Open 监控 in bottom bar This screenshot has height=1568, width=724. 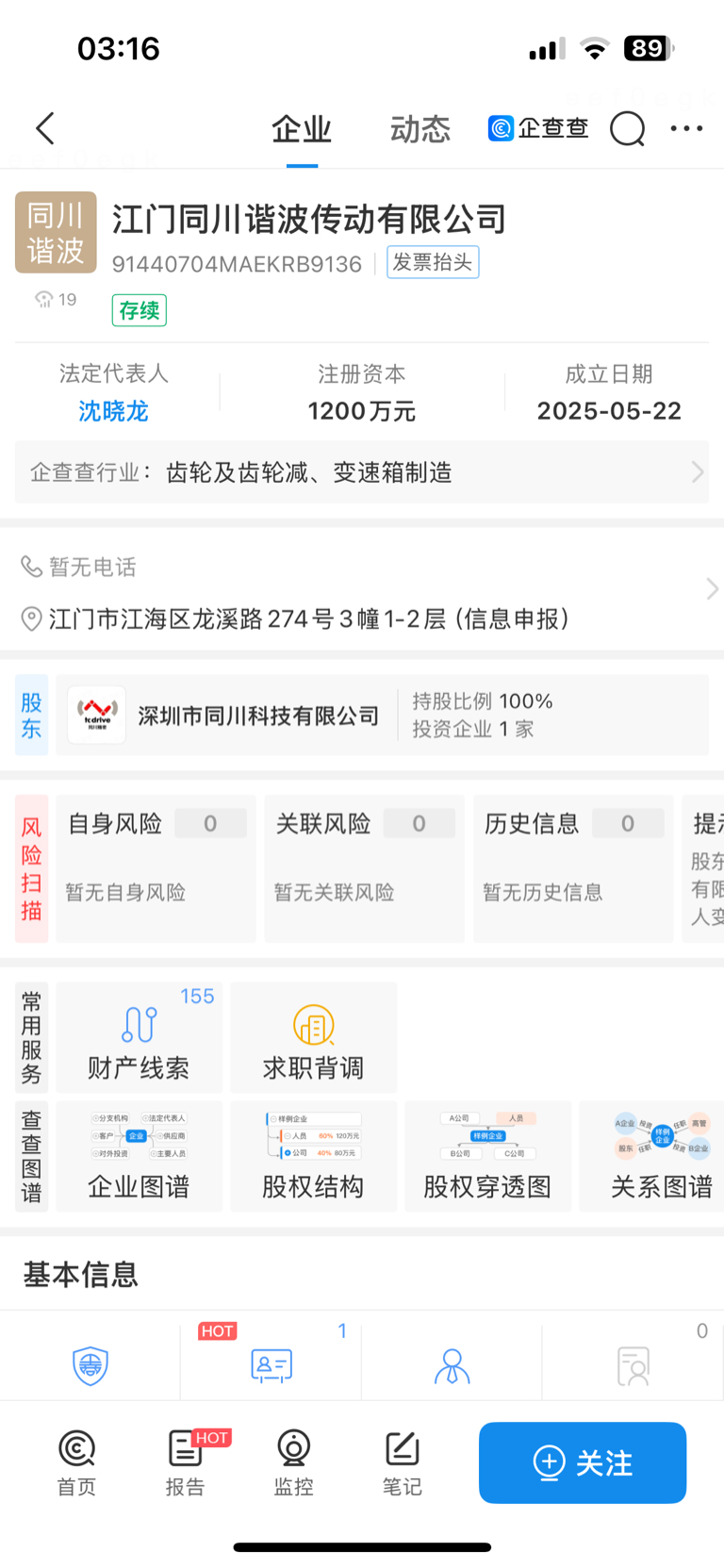coord(293,1462)
